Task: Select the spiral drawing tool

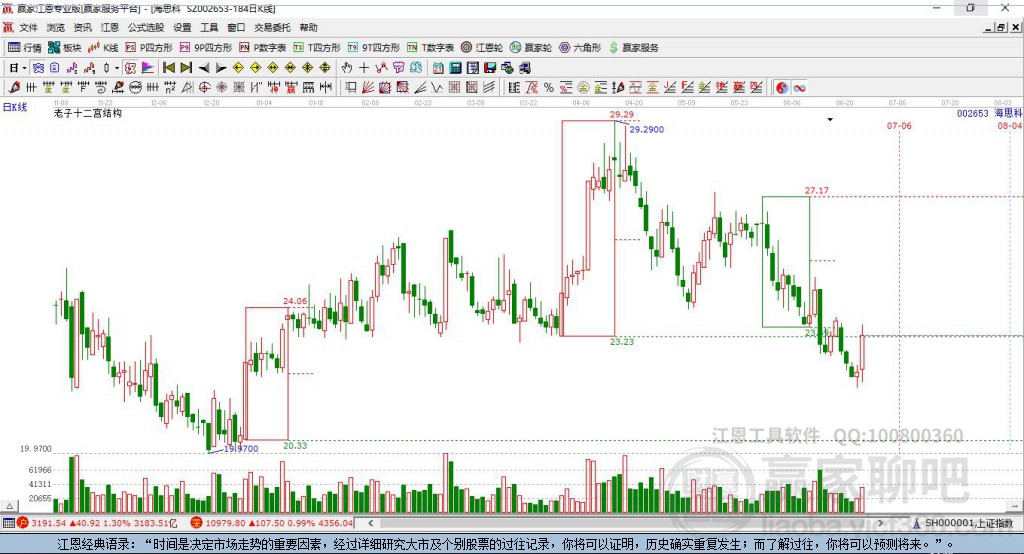Action: pos(101,88)
